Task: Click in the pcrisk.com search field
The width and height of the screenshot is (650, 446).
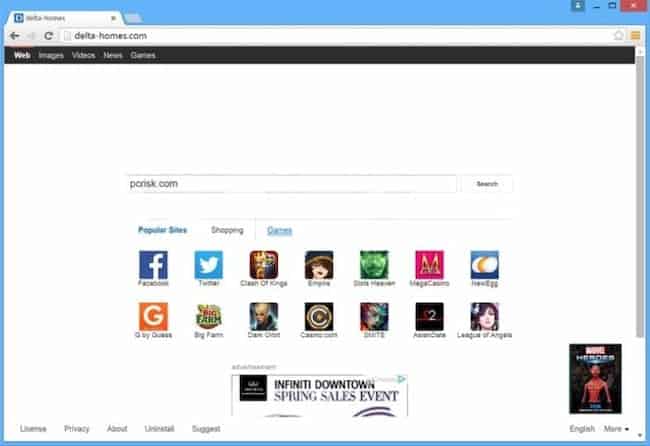Action: point(292,184)
